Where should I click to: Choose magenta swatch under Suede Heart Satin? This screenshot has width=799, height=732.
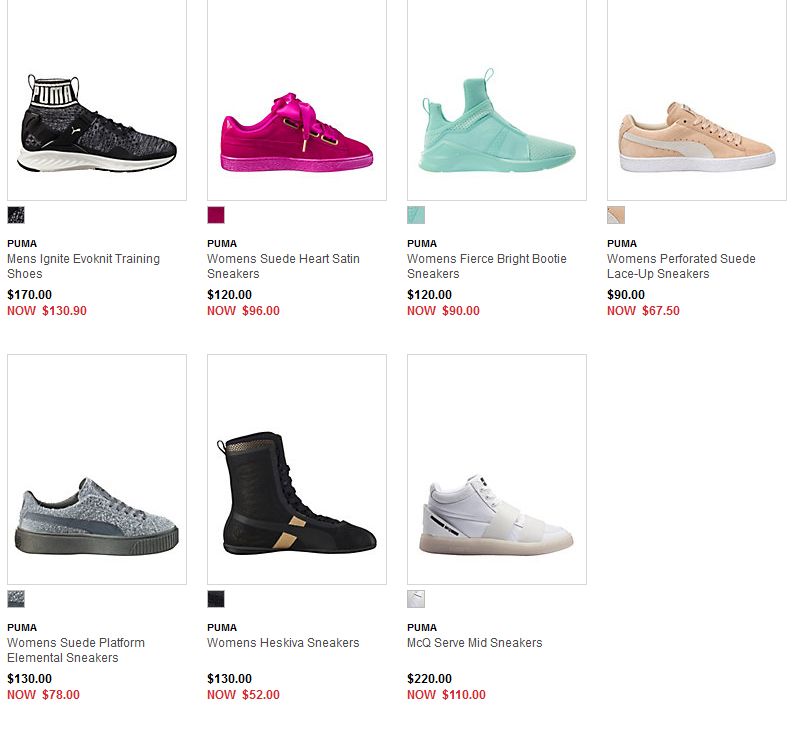point(216,215)
